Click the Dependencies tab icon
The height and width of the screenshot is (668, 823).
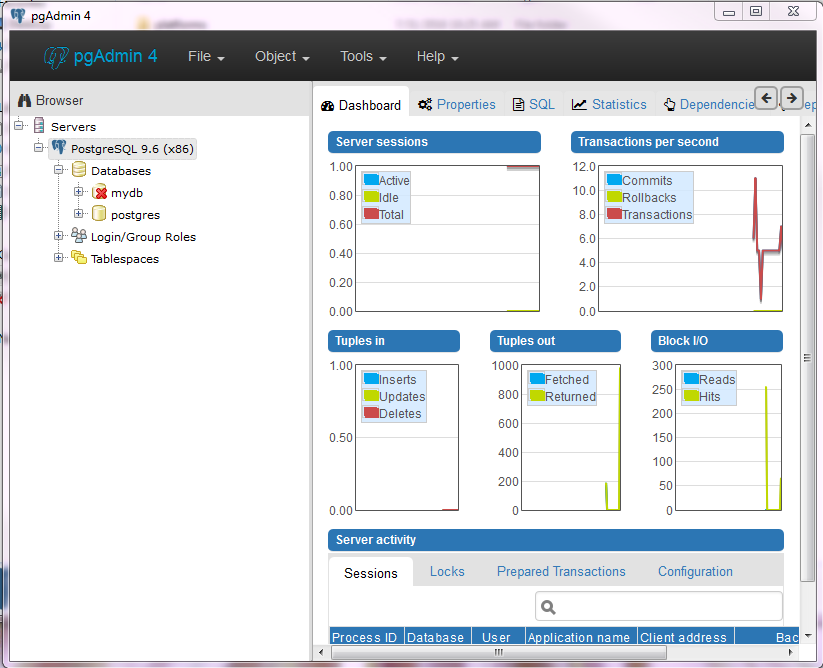click(669, 104)
